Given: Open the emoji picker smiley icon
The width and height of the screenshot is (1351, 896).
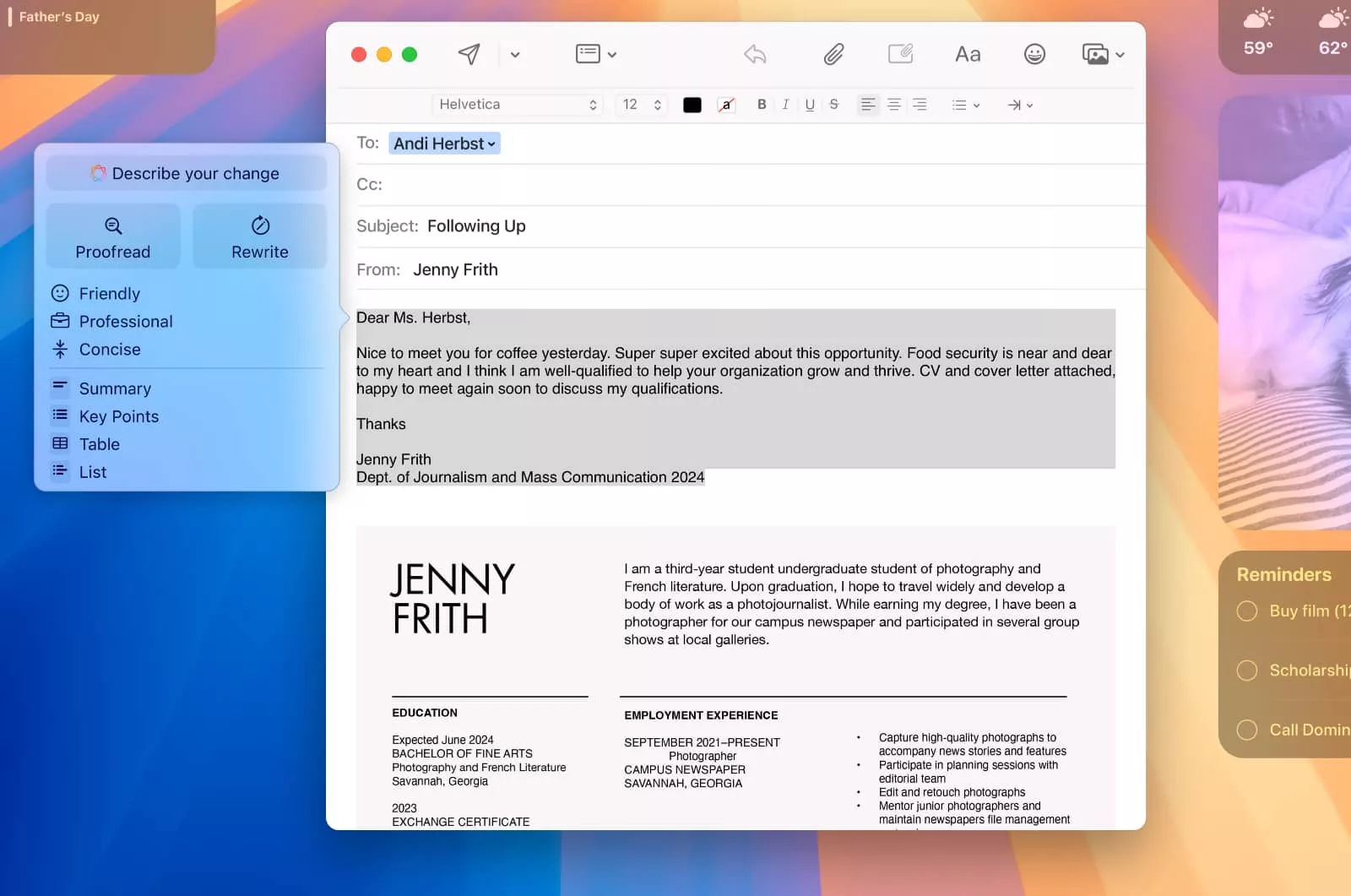Looking at the screenshot, I should click(1034, 55).
